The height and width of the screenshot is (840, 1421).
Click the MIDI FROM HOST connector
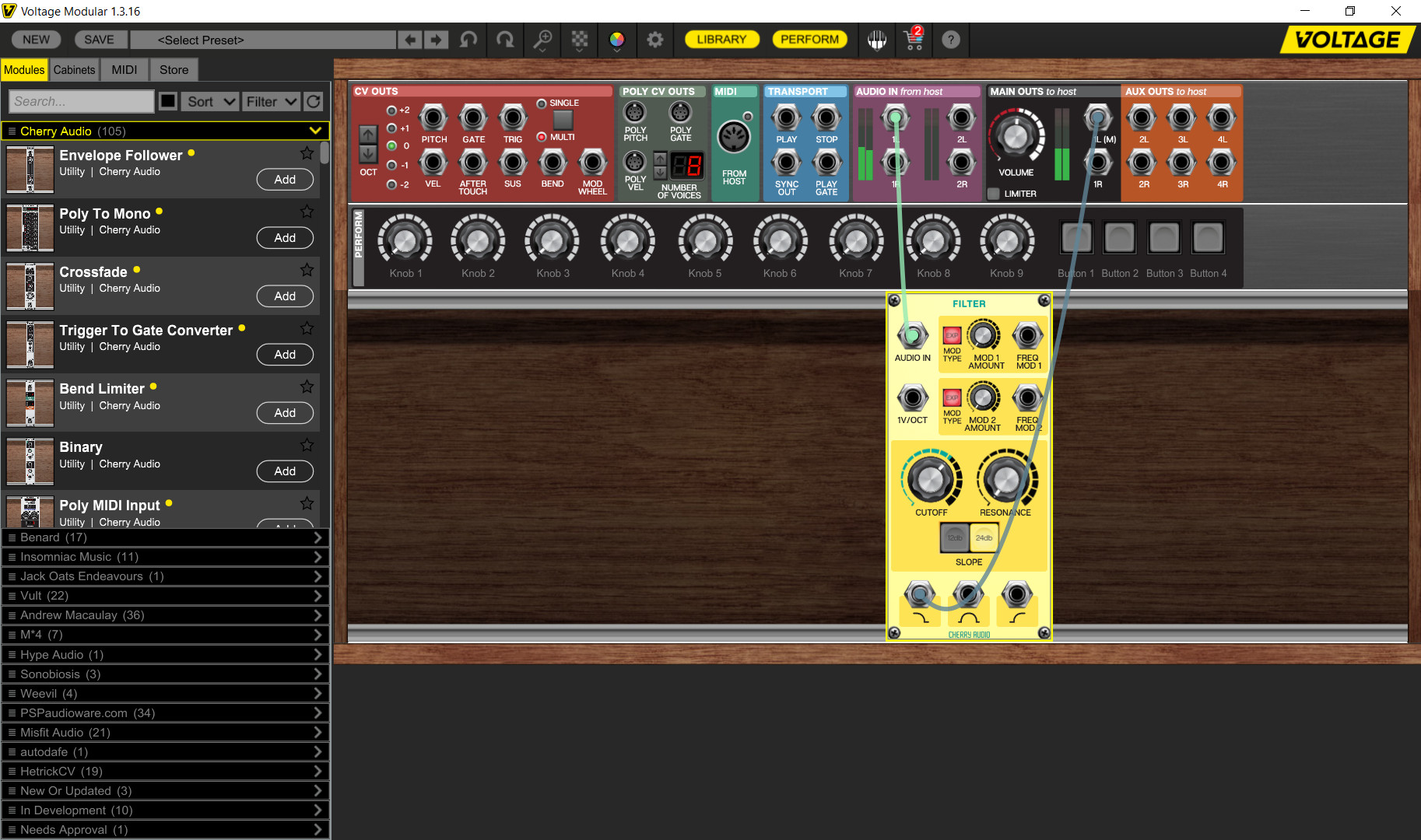(733, 138)
